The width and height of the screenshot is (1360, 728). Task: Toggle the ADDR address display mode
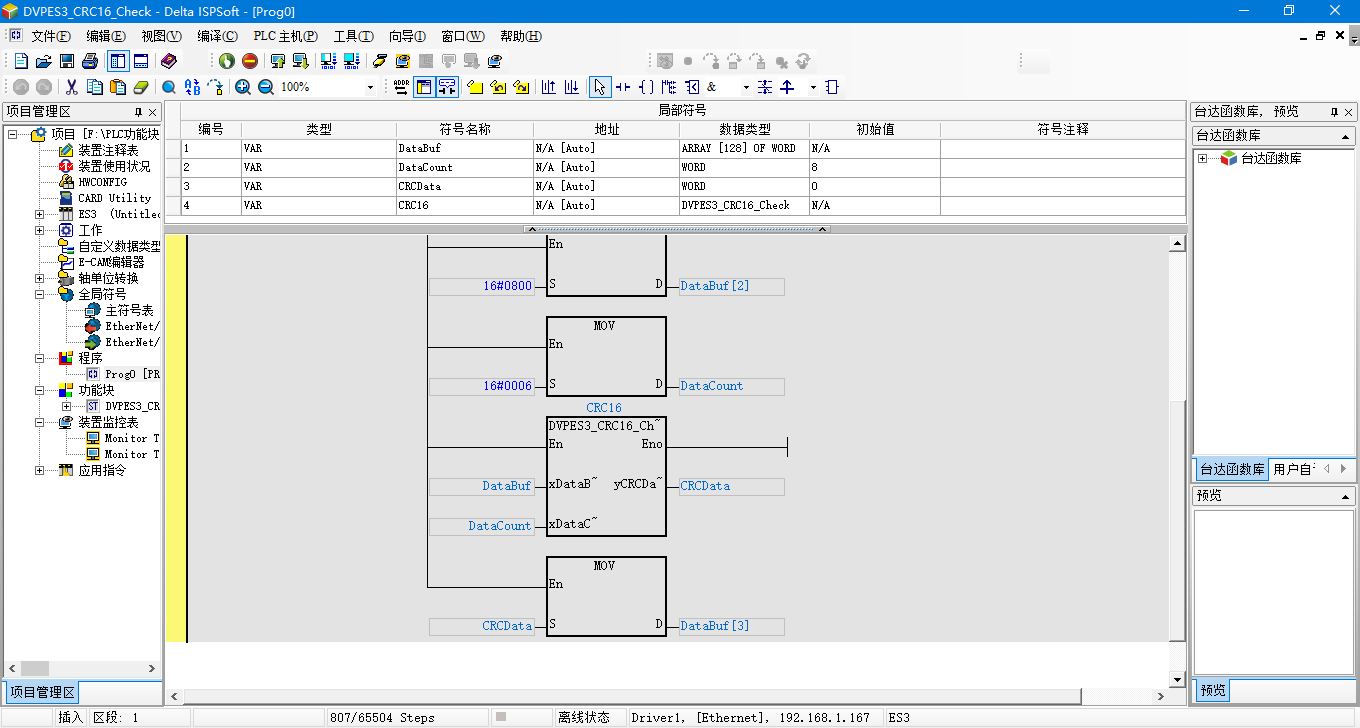pyautogui.click(x=401, y=87)
